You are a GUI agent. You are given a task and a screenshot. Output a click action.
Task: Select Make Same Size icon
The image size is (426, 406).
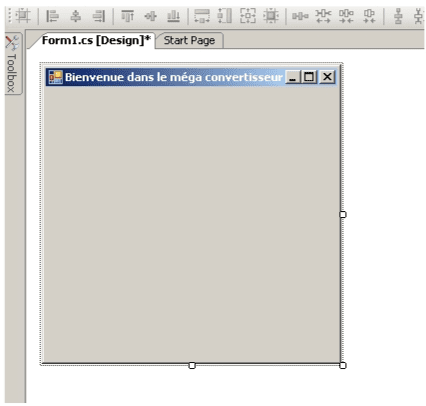pyautogui.click(x=248, y=16)
